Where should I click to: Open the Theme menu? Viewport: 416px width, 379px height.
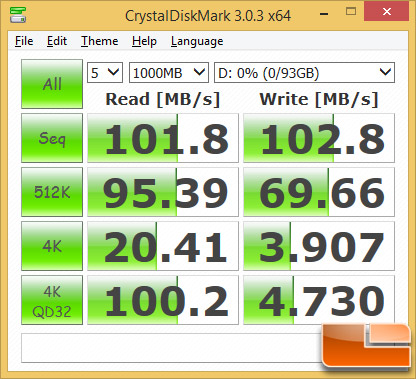pyautogui.click(x=99, y=41)
